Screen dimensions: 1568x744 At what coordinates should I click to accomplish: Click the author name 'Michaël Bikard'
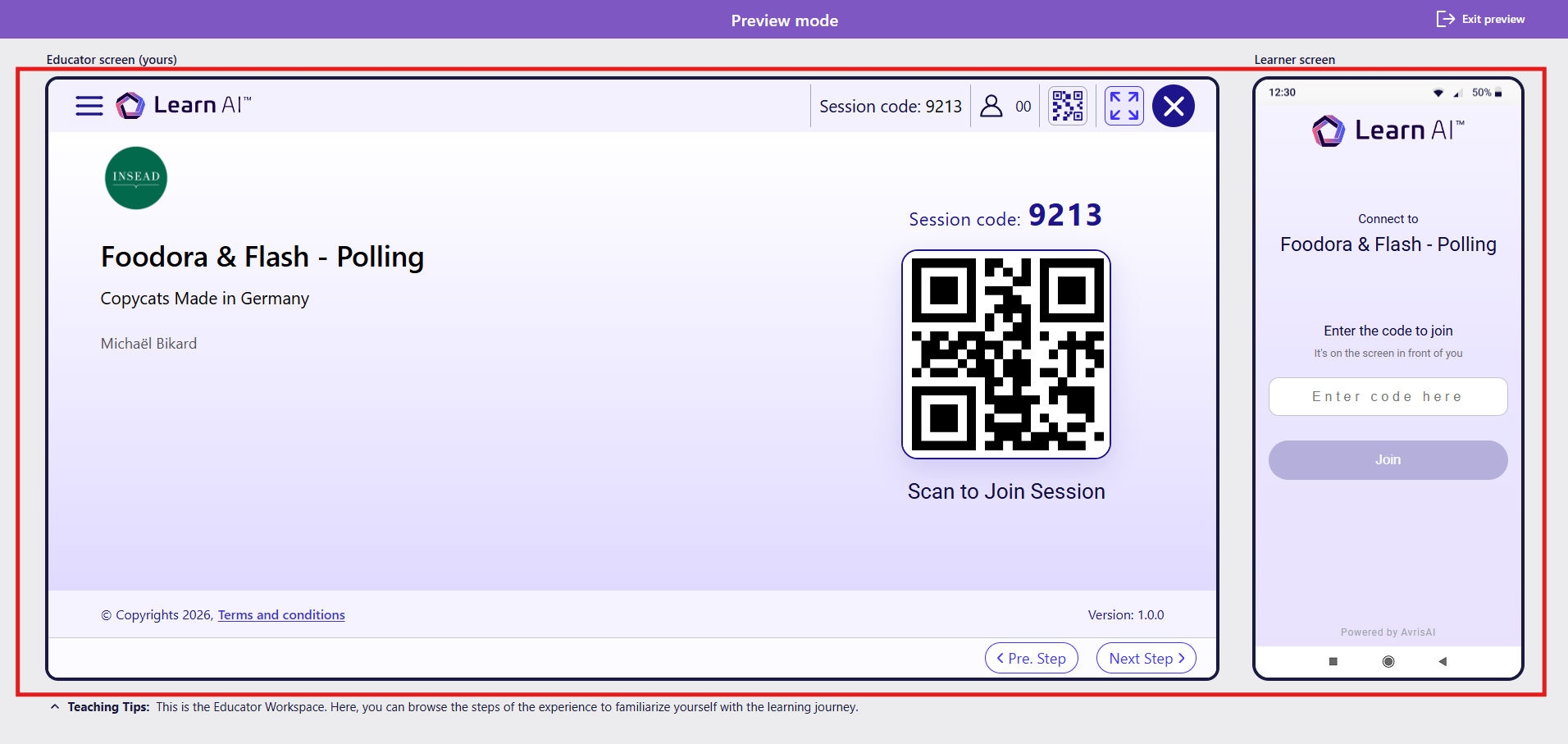[x=148, y=344]
